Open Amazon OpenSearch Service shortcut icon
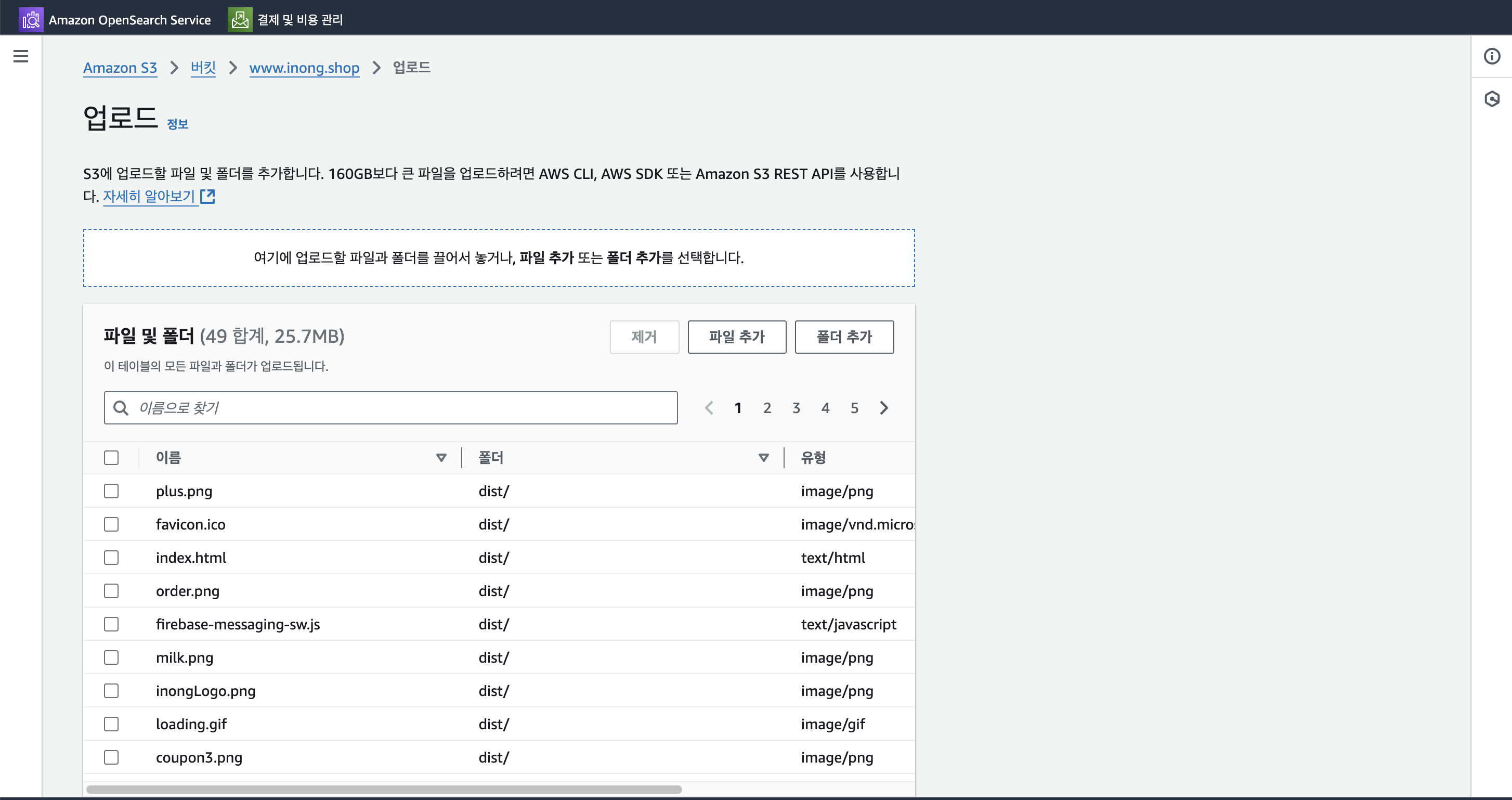1512x800 pixels. coord(31,19)
